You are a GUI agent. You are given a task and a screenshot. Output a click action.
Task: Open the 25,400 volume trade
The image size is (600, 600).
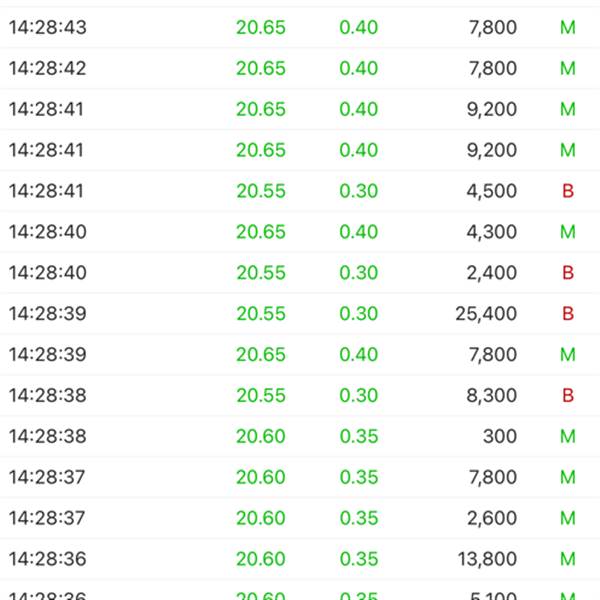coord(486,314)
